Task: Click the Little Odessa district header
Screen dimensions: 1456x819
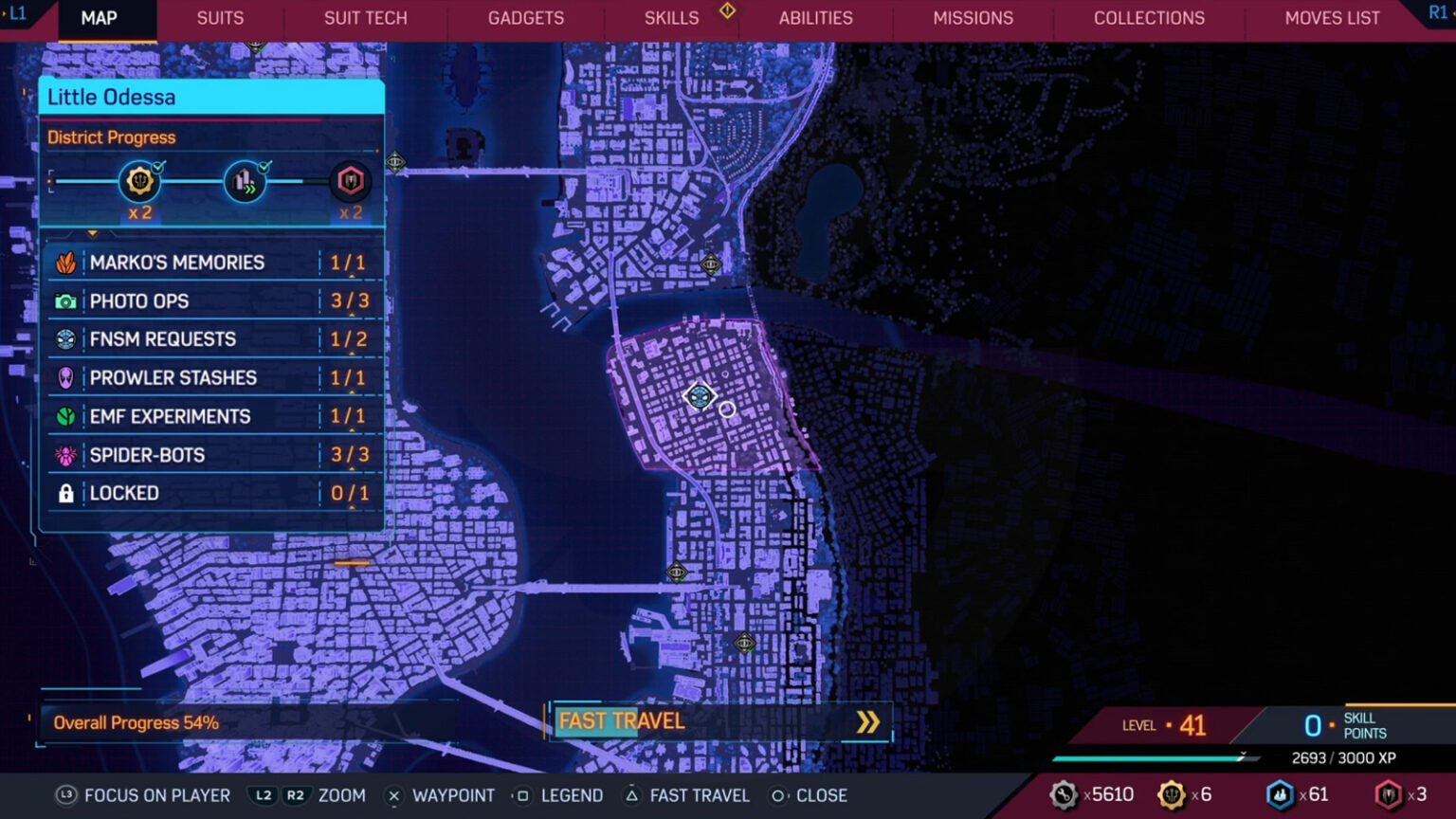Action: [x=211, y=97]
